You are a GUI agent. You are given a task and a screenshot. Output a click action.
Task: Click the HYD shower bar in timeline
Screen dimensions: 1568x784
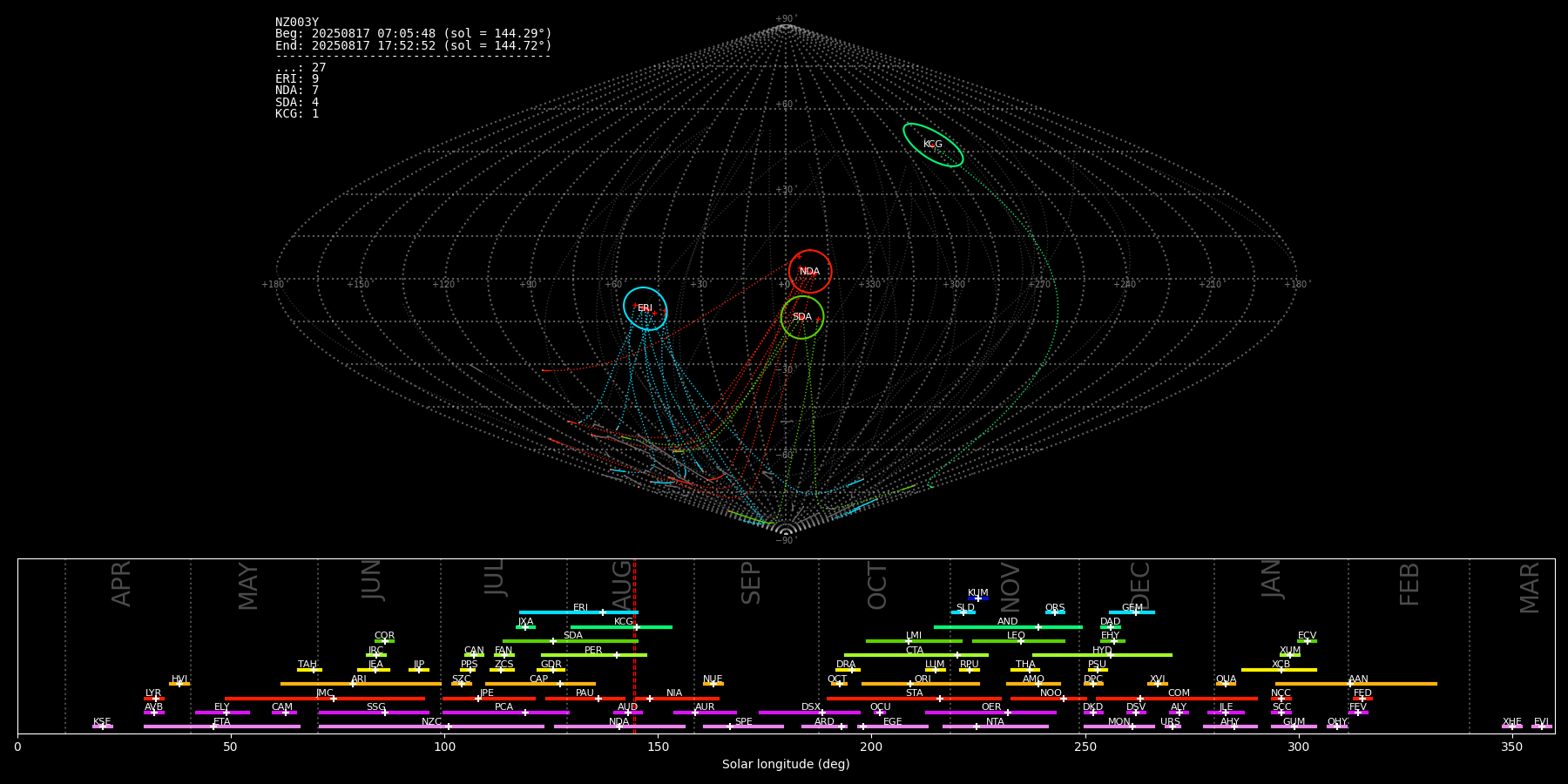tap(1102, 655)
